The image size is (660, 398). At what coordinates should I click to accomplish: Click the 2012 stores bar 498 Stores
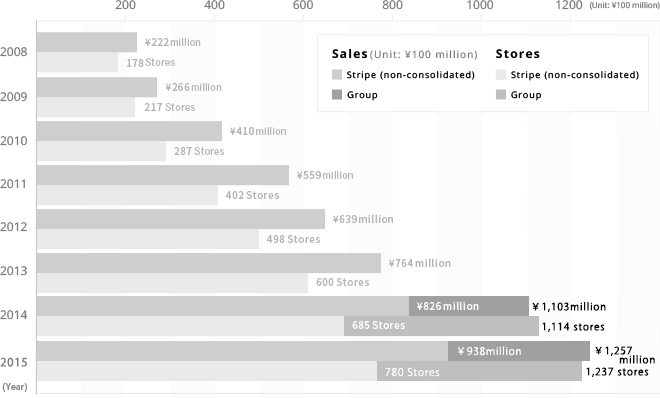148,239
